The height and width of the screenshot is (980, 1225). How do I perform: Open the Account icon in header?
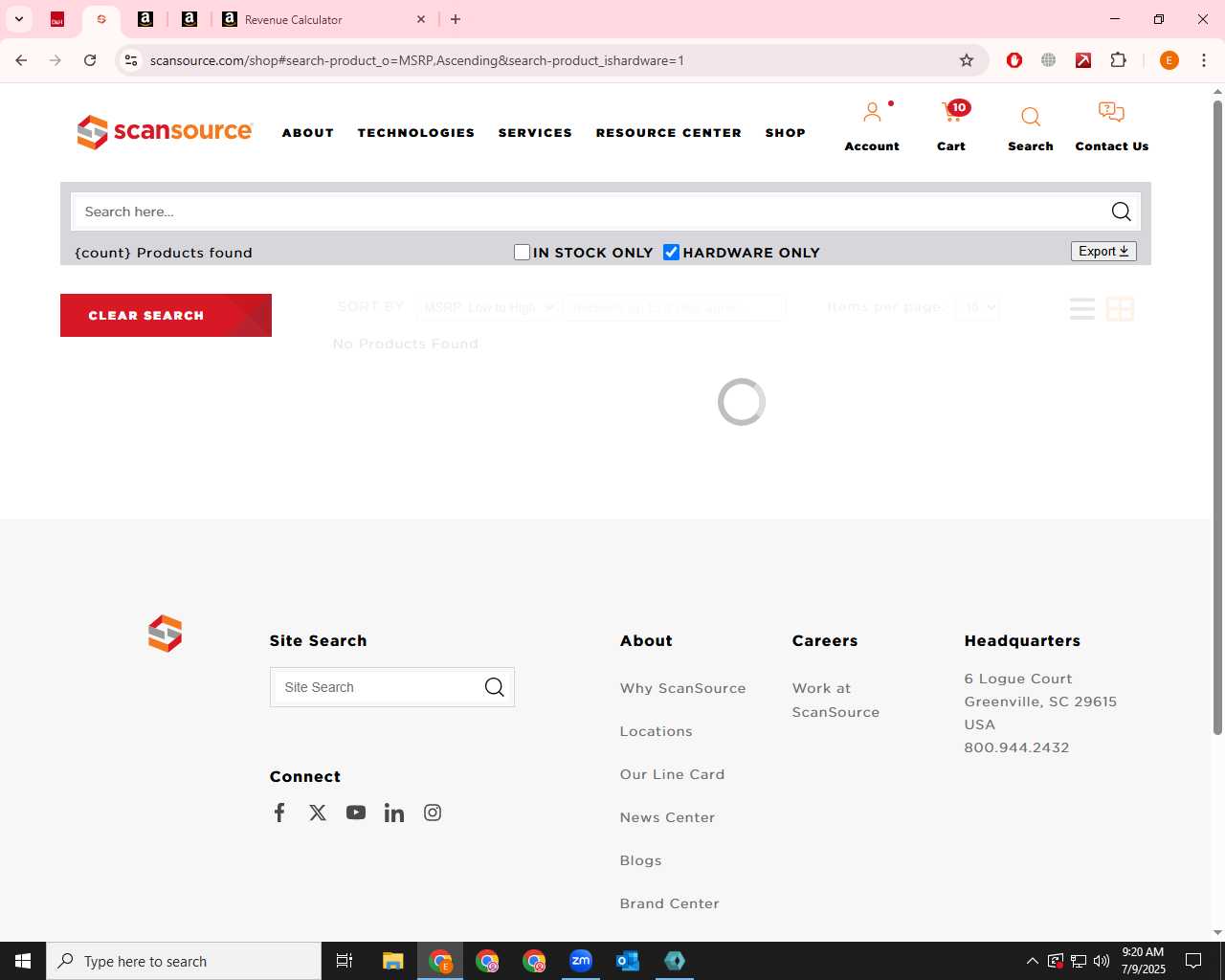click(872, 113)
